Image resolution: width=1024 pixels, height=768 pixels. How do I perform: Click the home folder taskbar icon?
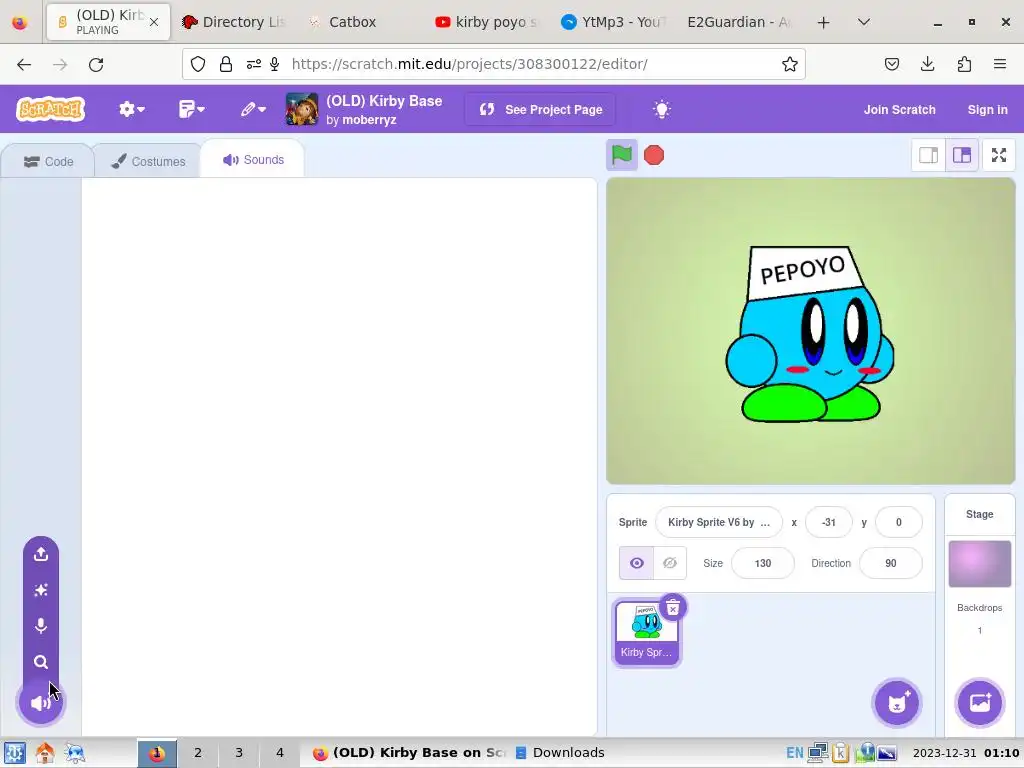pos(44,753)
